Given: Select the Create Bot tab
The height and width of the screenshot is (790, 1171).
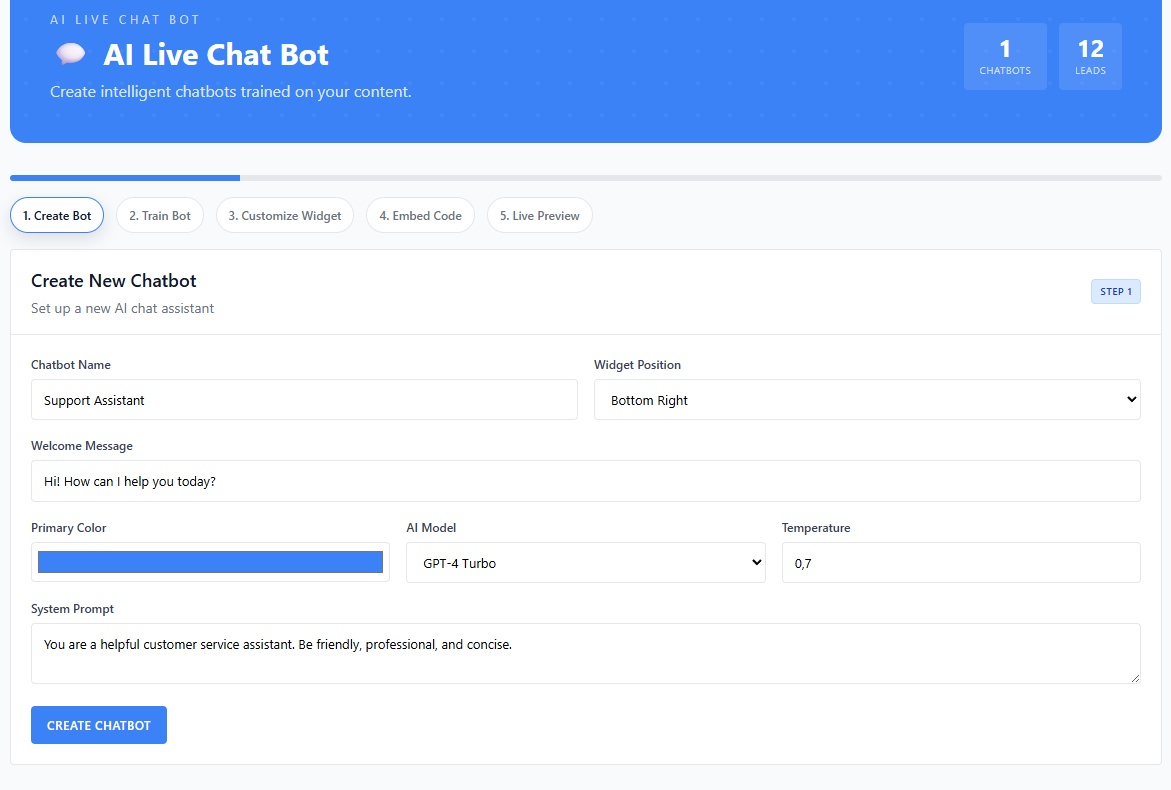Looking at the screenshot, I should click(x=56, y=214).
